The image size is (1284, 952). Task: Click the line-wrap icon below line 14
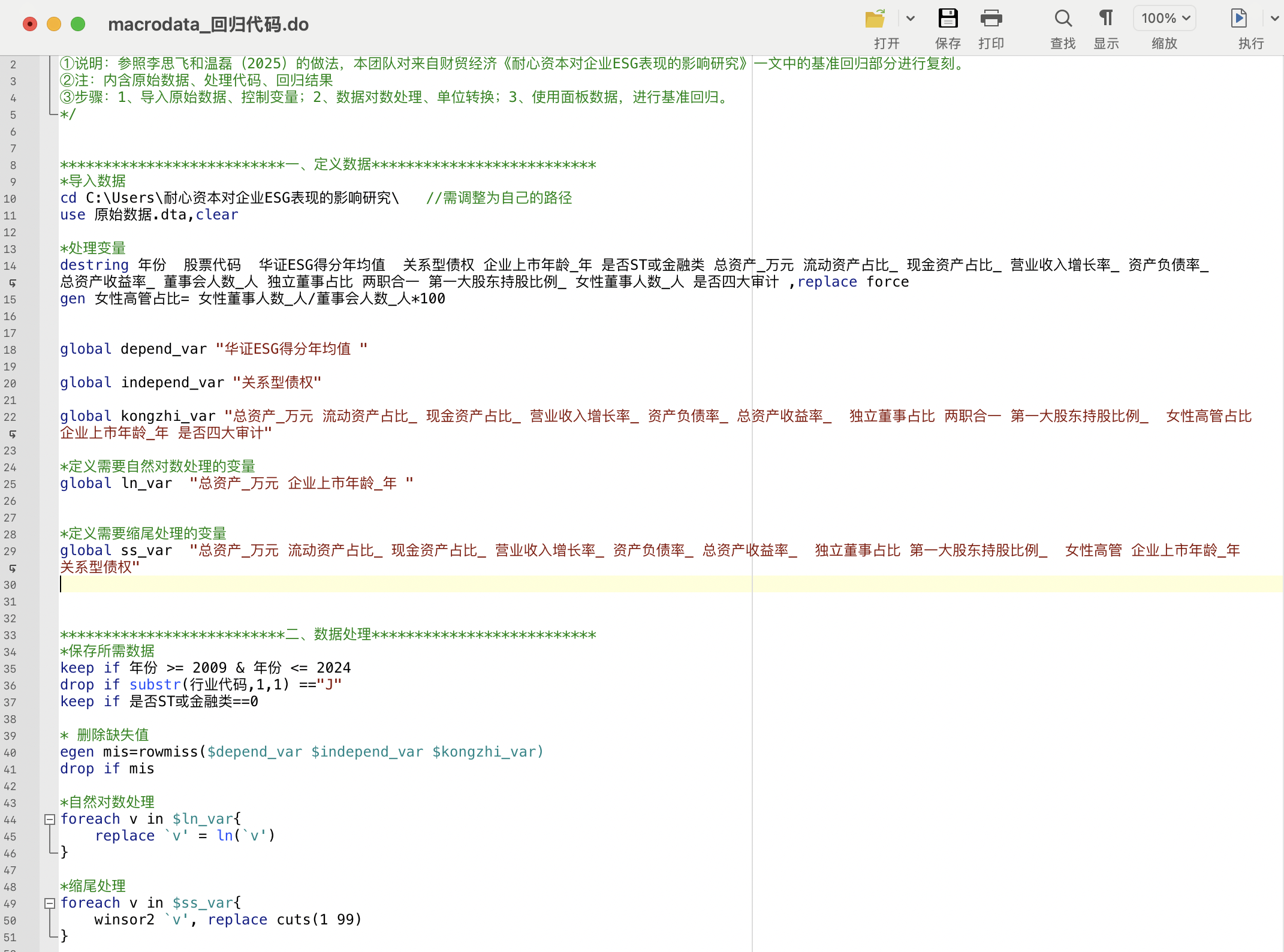pos(12,282)
